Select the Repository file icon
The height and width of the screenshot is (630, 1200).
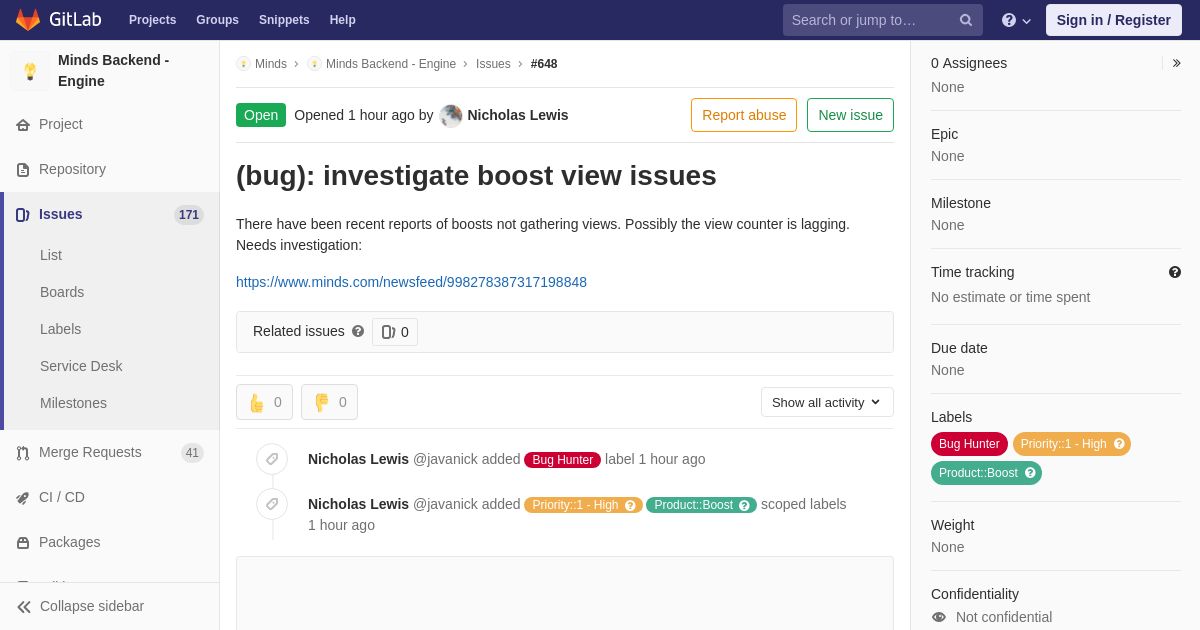pyautogui.click(x=23, y=170)
